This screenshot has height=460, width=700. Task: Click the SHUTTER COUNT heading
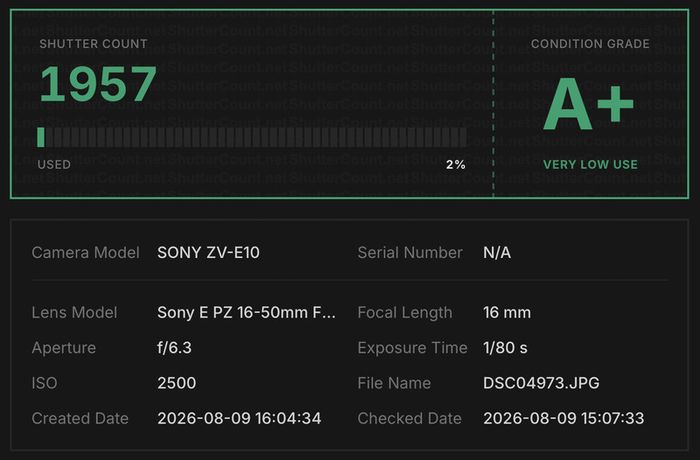[93, 44]
